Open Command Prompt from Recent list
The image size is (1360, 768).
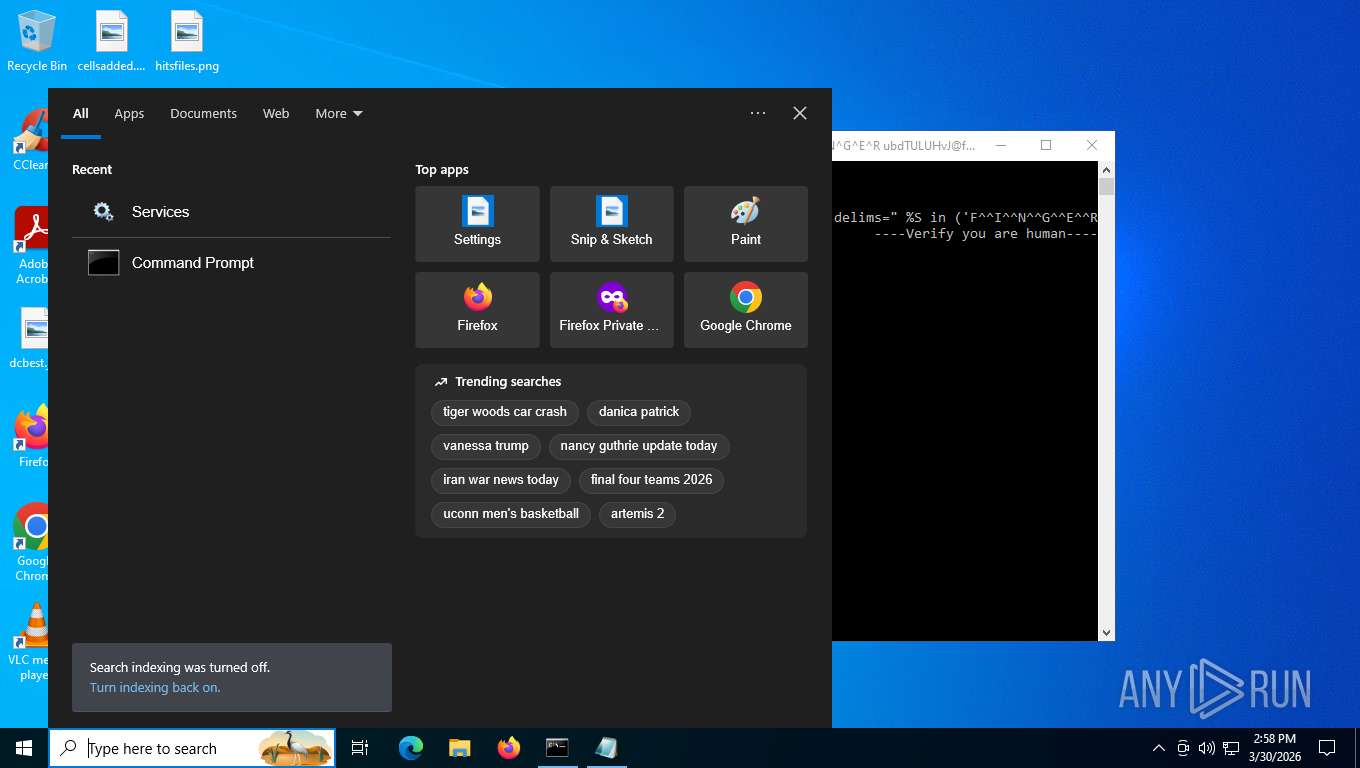point(231,263)
